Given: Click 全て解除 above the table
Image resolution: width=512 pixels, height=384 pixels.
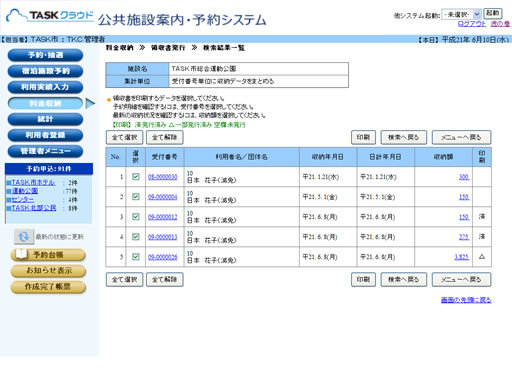Looking at the screenshot, I should tap(165, 137).
